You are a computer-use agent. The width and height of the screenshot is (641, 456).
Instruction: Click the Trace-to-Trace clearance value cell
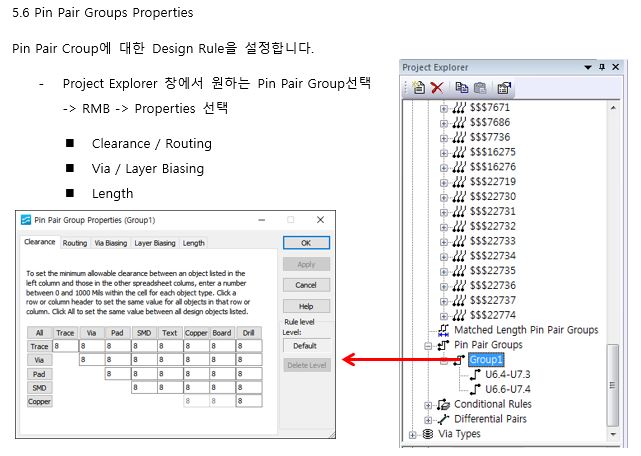(65, 346)
